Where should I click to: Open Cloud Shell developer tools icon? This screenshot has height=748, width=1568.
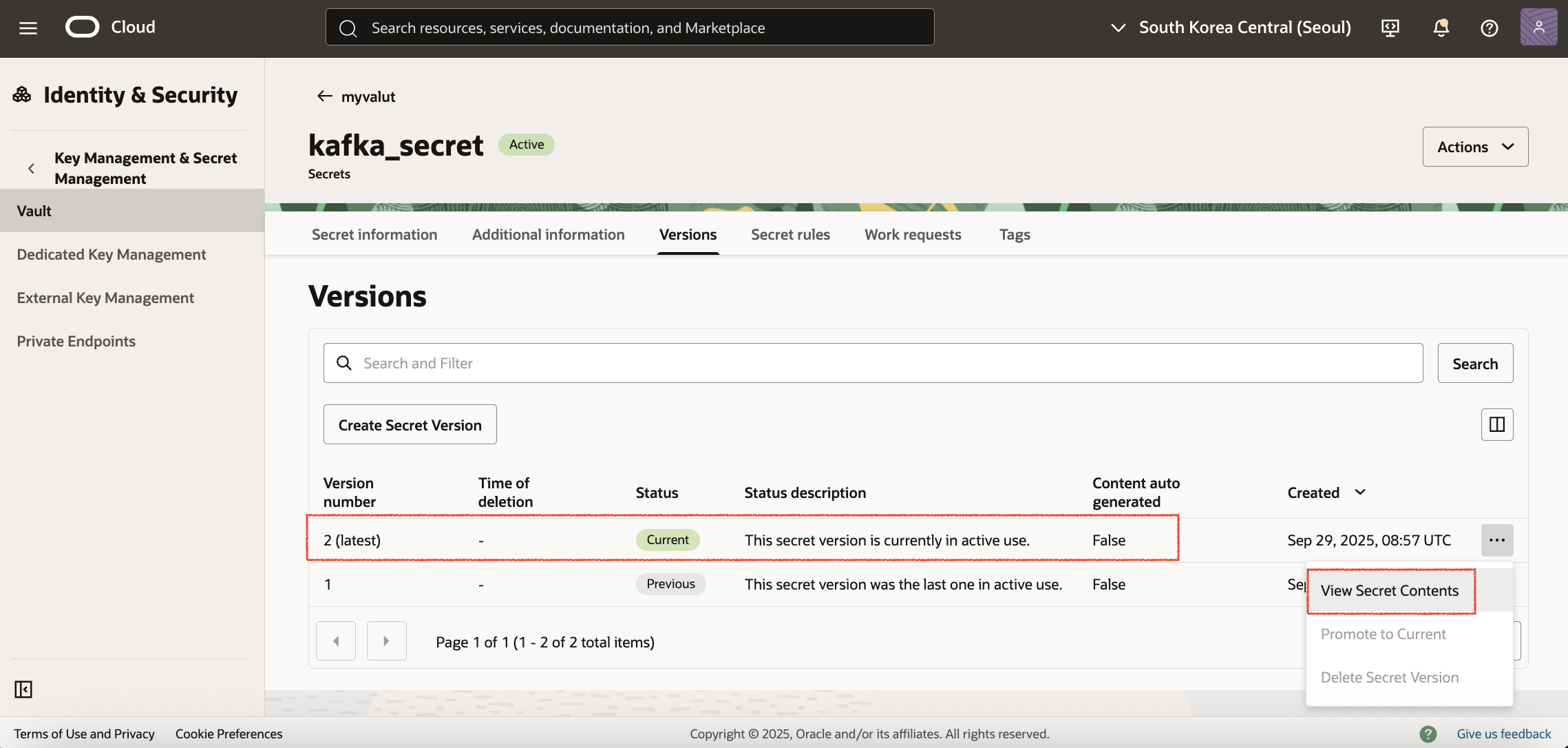point(1390,28)
